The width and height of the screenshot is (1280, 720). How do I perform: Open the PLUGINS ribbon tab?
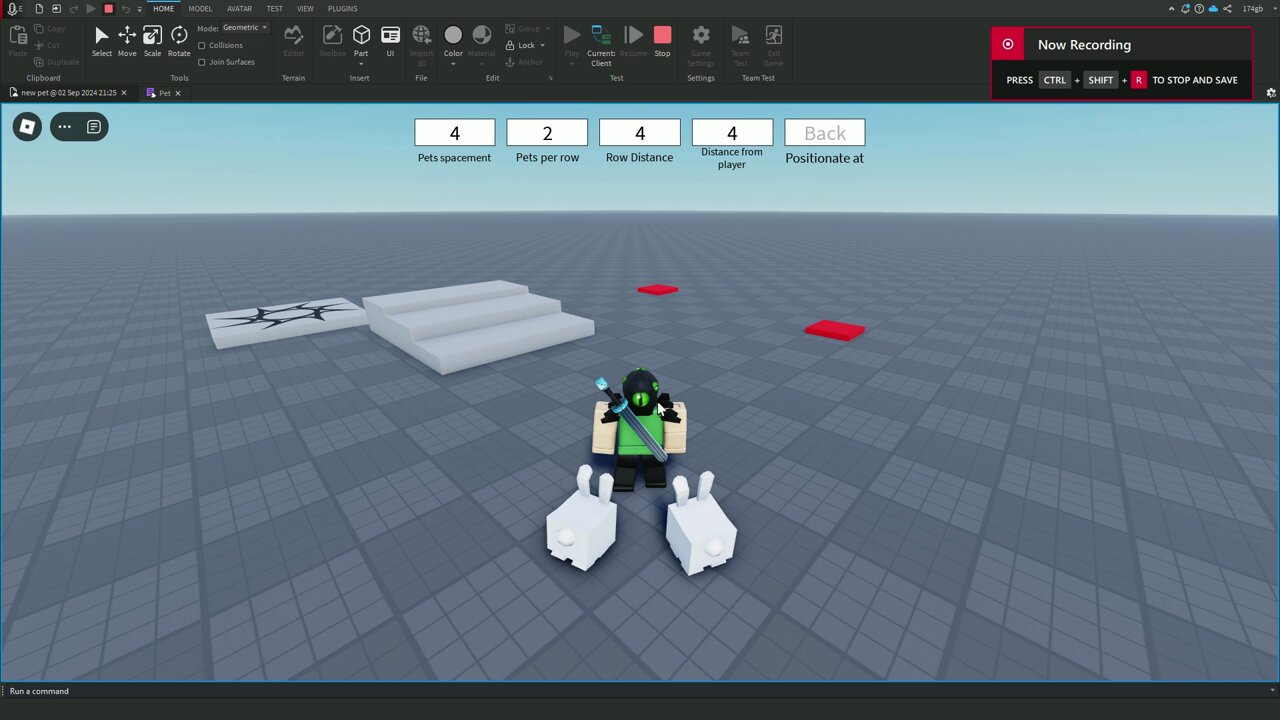(343, 9)
